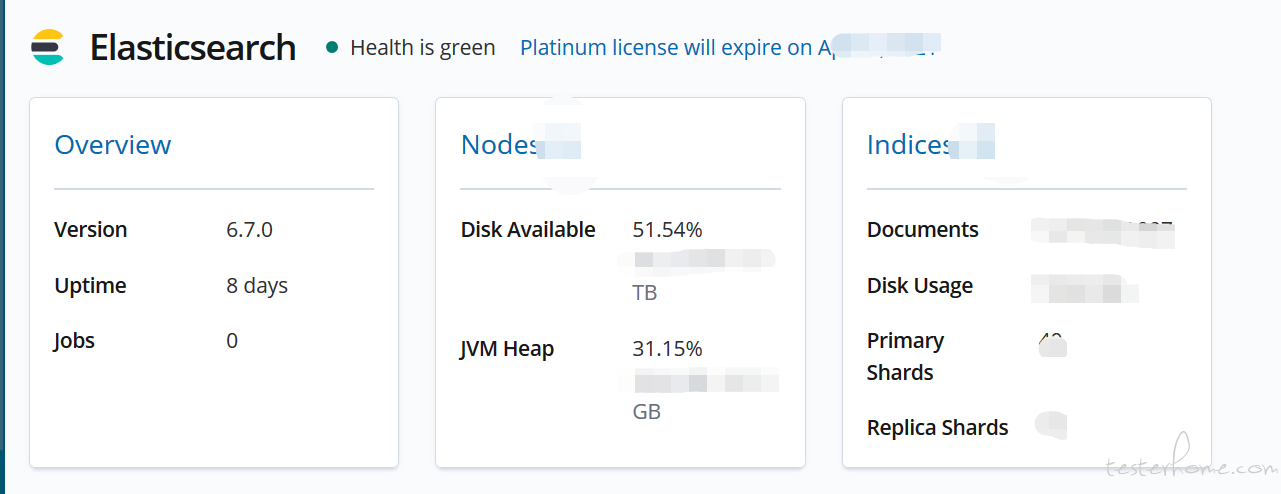Select the Disk Usage label
Screen dimensions: 1281x494
[920, 286]
